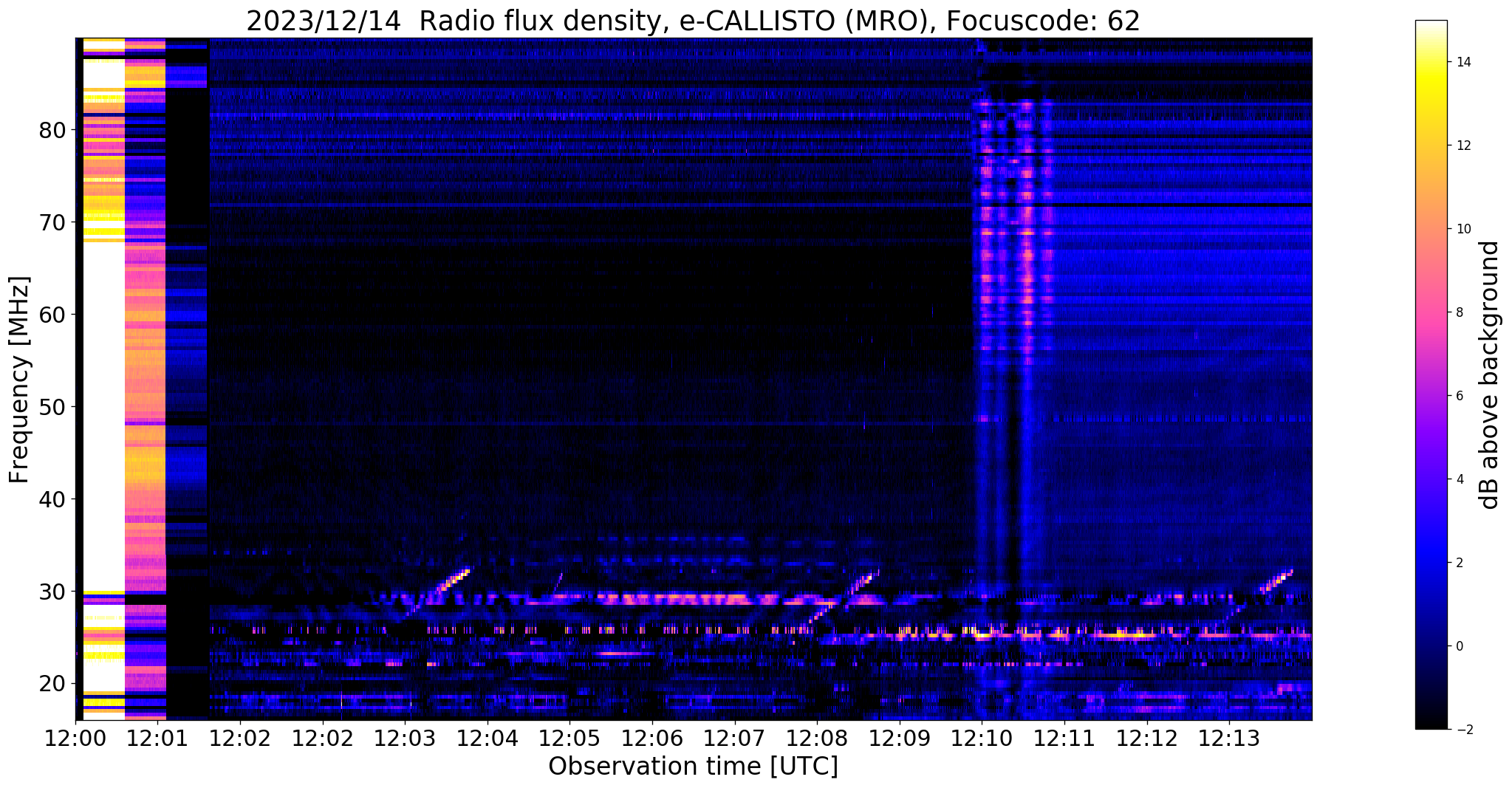Select the 'Observation time [UTC]' x-axis label

693,766
